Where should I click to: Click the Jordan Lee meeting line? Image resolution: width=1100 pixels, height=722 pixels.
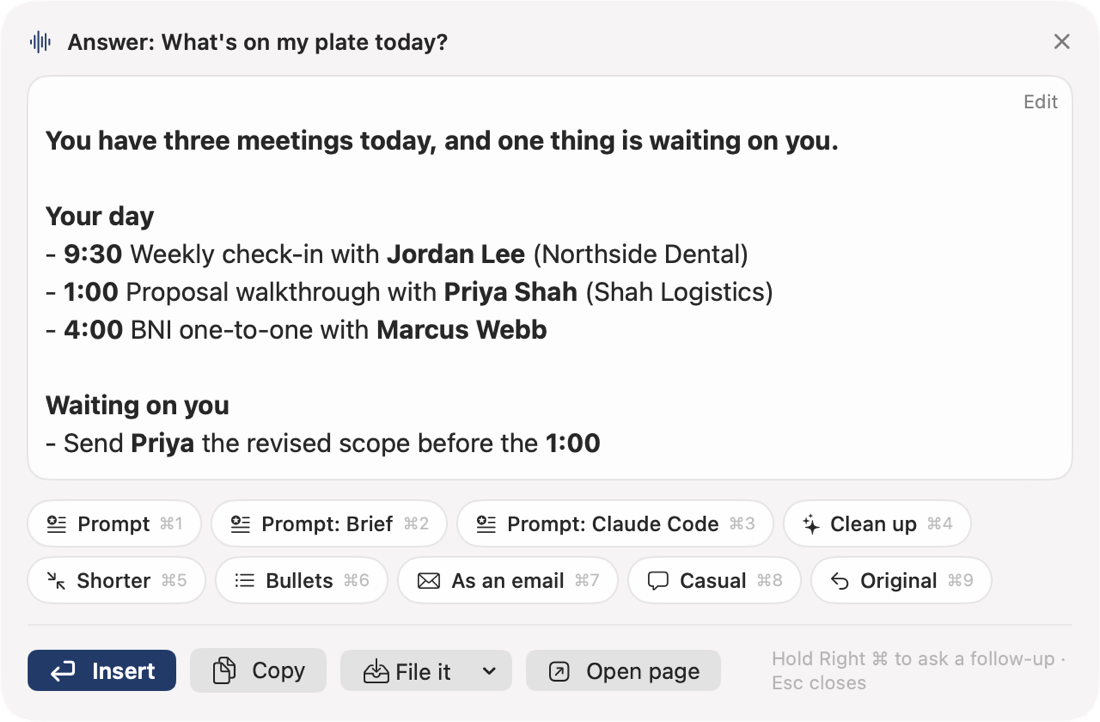[x=397, y=254]
